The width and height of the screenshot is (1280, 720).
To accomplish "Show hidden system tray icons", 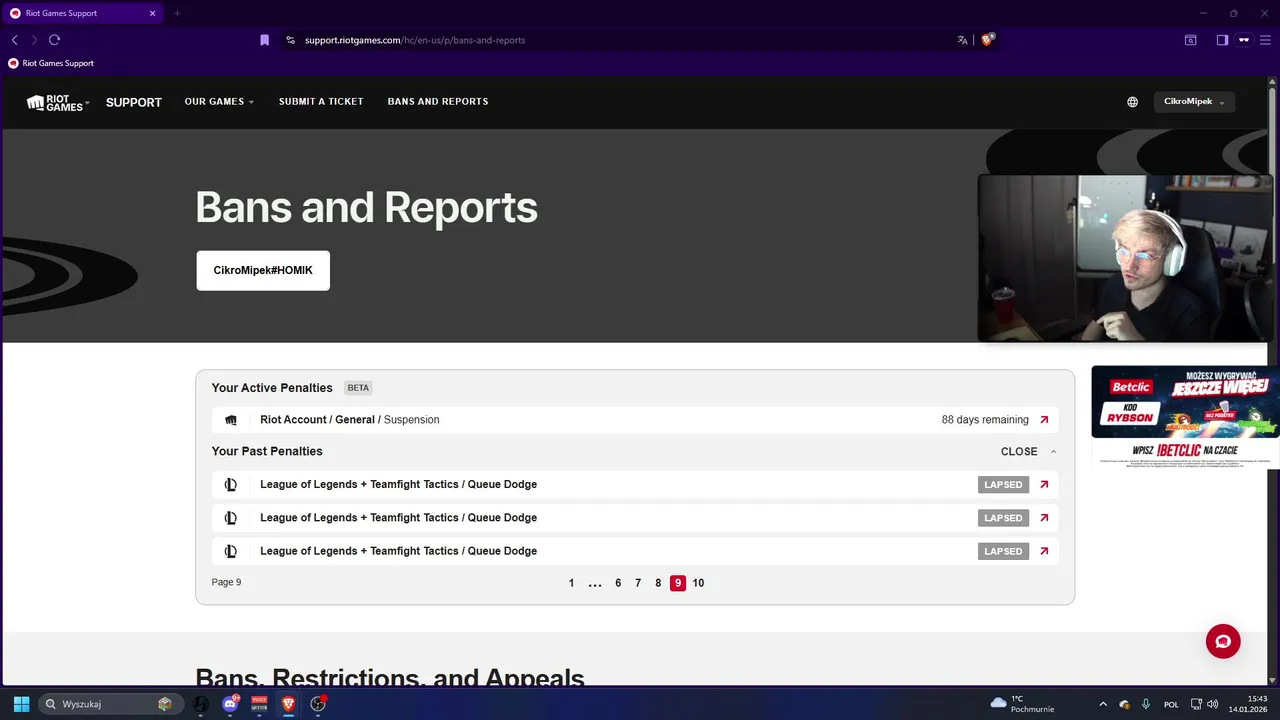I will click(x=1103, y=704).
